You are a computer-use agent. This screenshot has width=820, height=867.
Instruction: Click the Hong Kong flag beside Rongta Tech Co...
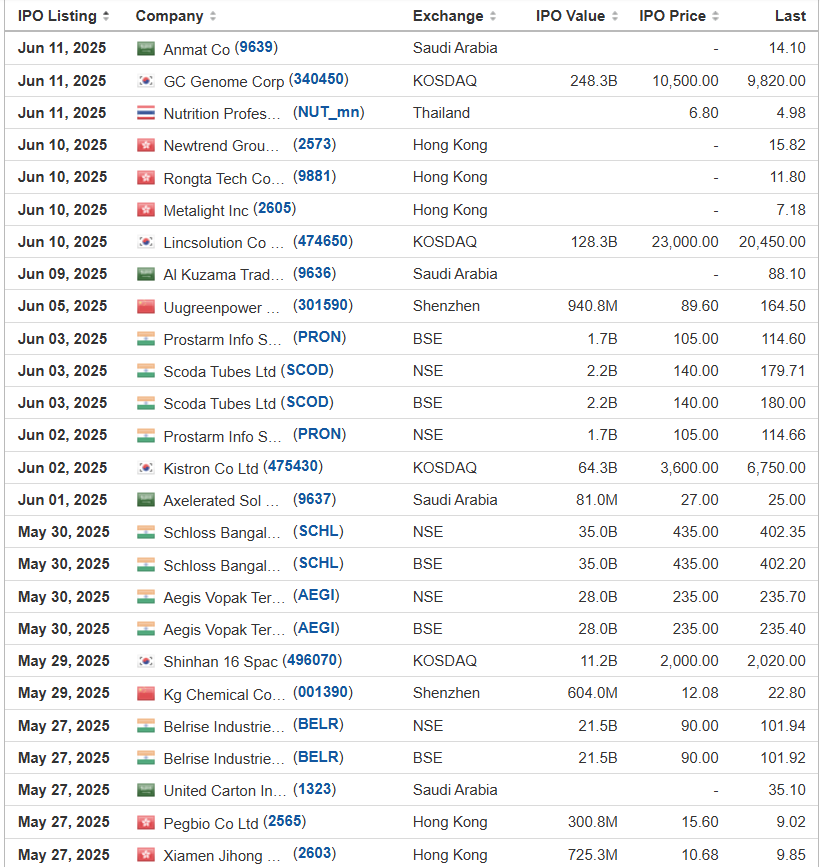tap(146, 177)
